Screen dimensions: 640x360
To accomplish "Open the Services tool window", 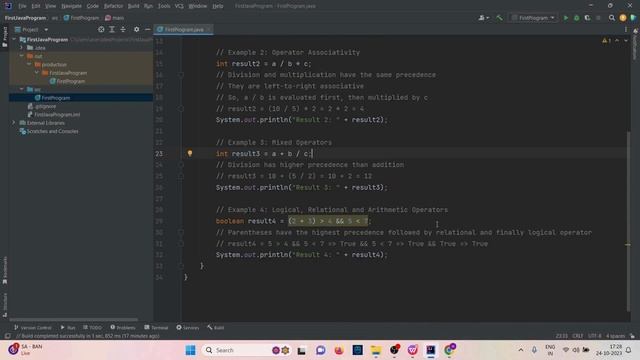I will [x=187, y=327].
